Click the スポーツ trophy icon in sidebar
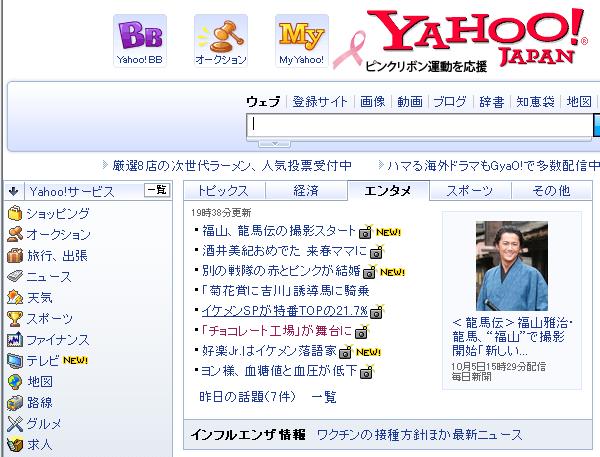 point(15,318)
